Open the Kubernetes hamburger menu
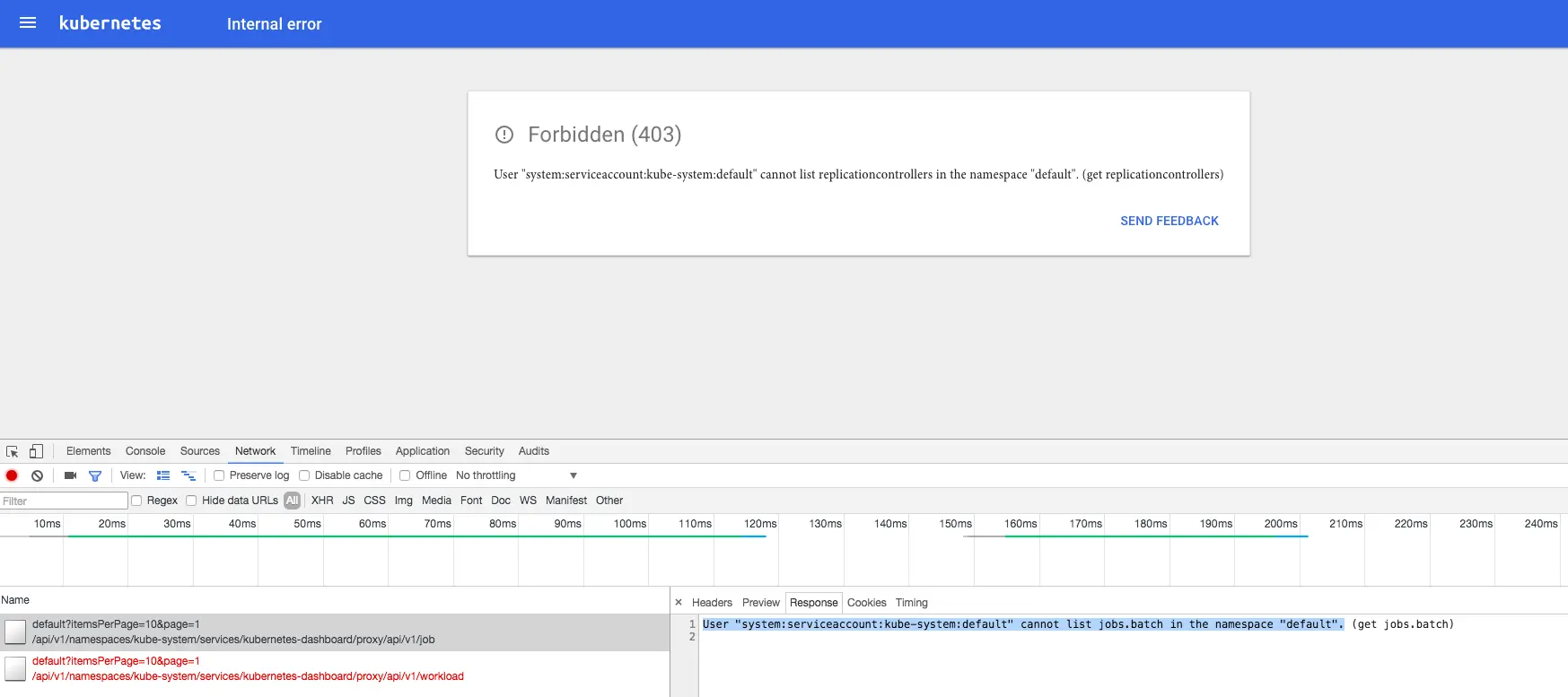This screenshot has width=1568, height=697. 28,23
